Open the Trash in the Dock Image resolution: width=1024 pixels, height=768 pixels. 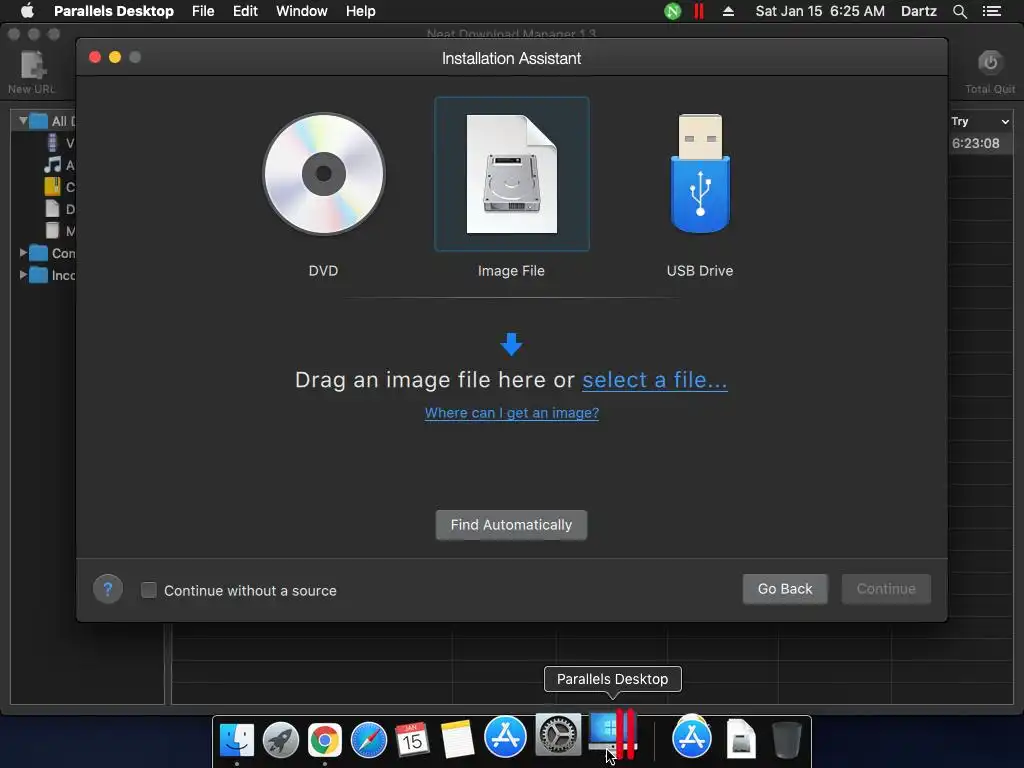(x=786, y=739)
